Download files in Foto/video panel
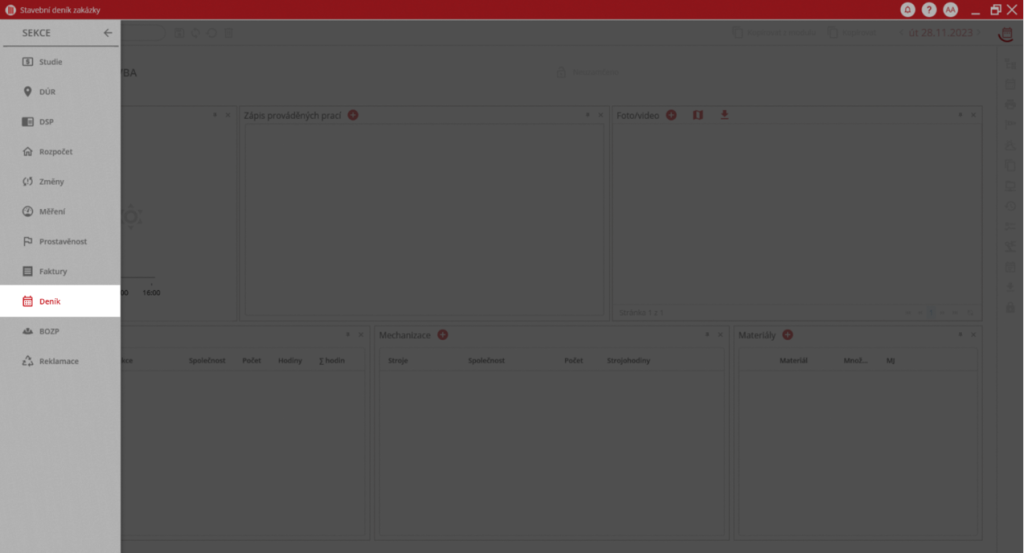The width and height of the screenshot is (1024, 553). [x=724, y=115]
